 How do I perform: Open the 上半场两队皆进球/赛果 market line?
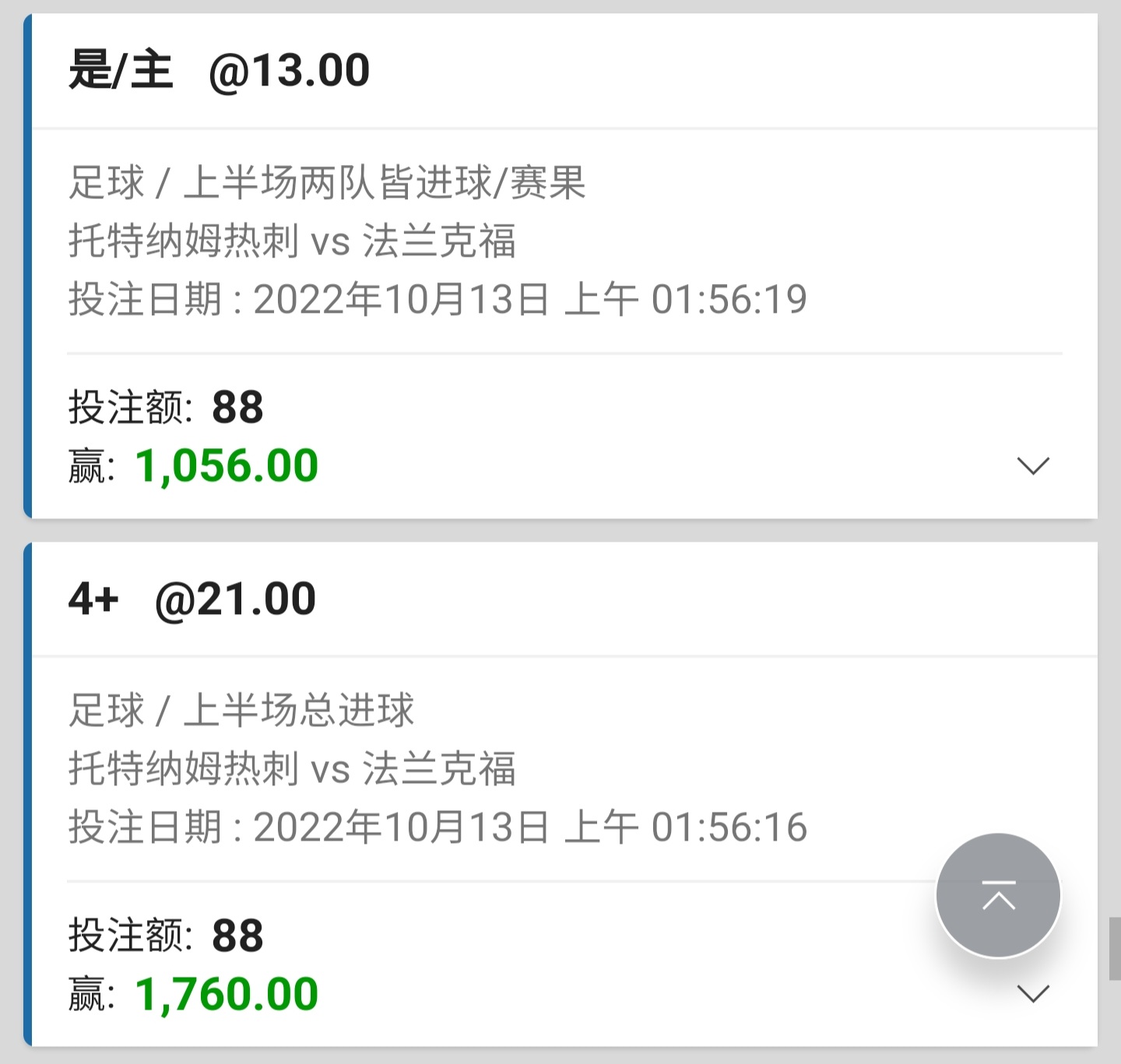tap(327, 183)
